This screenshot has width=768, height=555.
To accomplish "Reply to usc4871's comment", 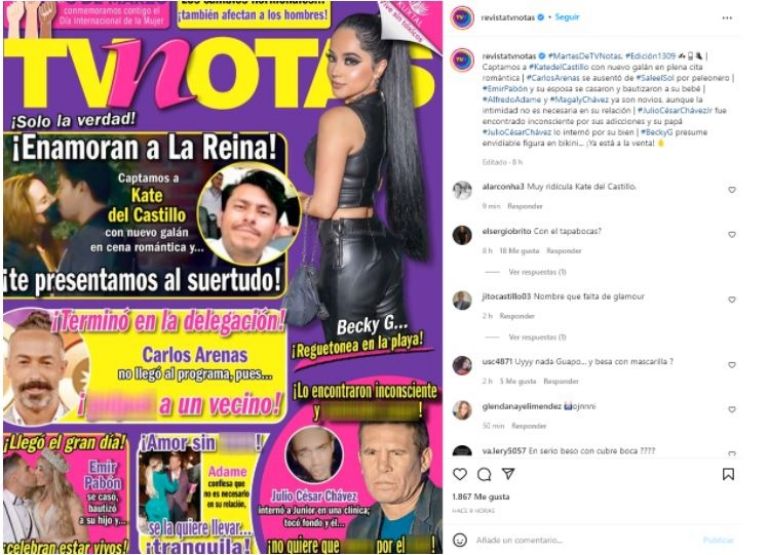I will click(561, 381).
